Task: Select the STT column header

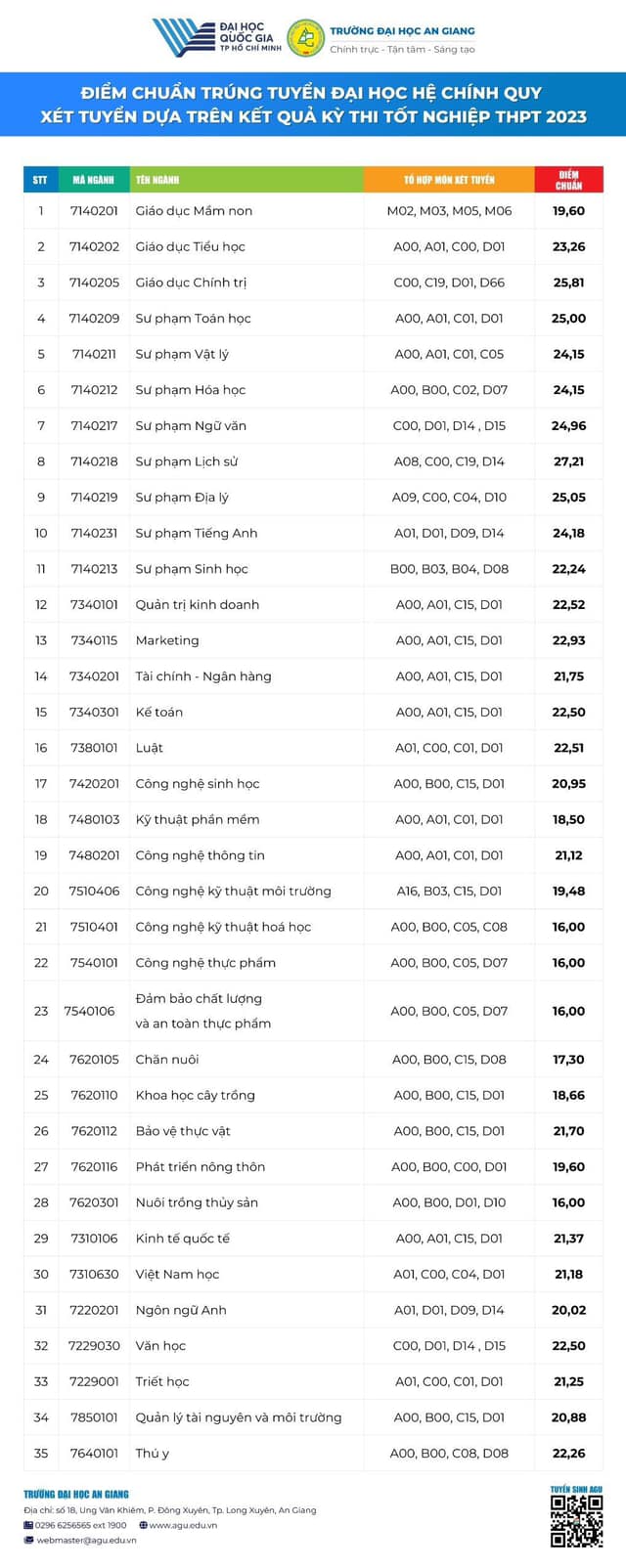Action: [40, 180]
